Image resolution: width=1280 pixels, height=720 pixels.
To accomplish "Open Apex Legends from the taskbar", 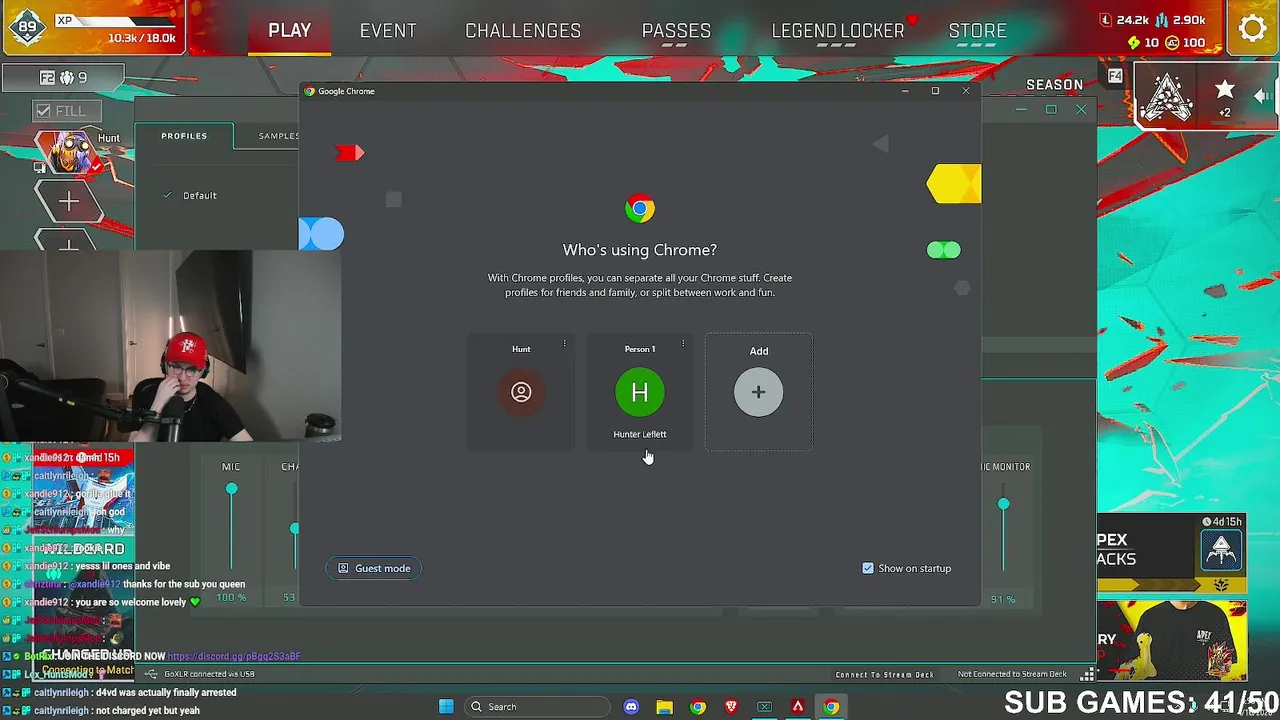I will pyautogui.click(x=798, y=706).
